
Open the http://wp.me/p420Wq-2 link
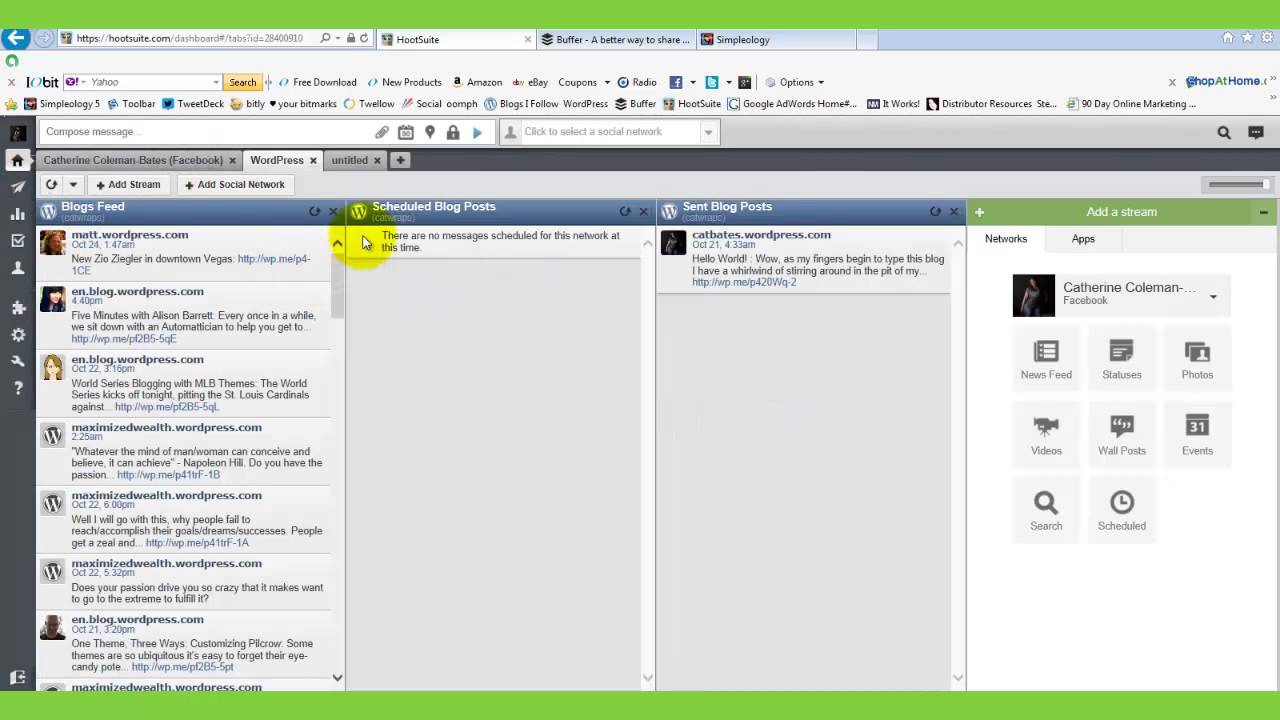coord(744,282)
